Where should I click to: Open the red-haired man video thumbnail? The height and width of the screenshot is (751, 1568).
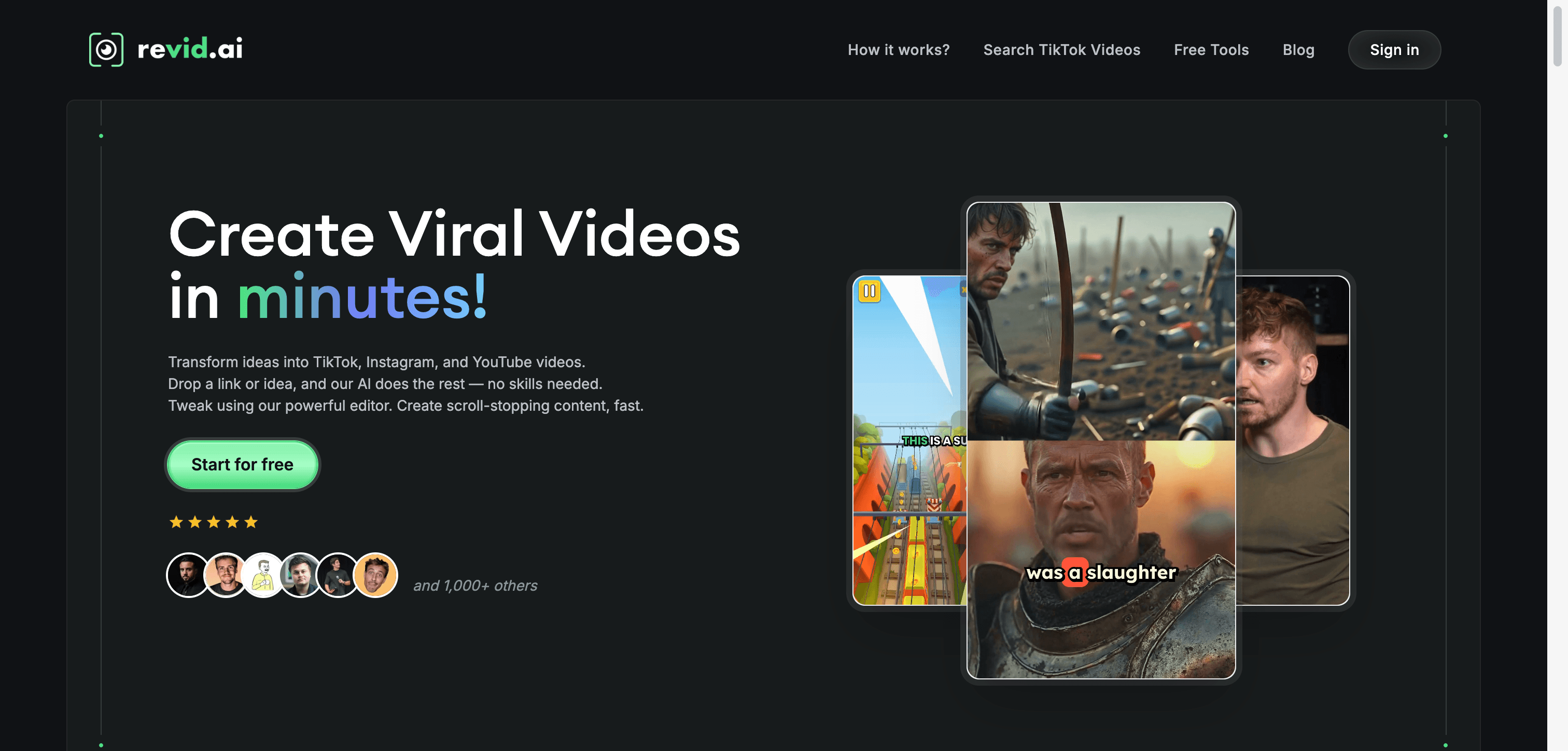1292,440
